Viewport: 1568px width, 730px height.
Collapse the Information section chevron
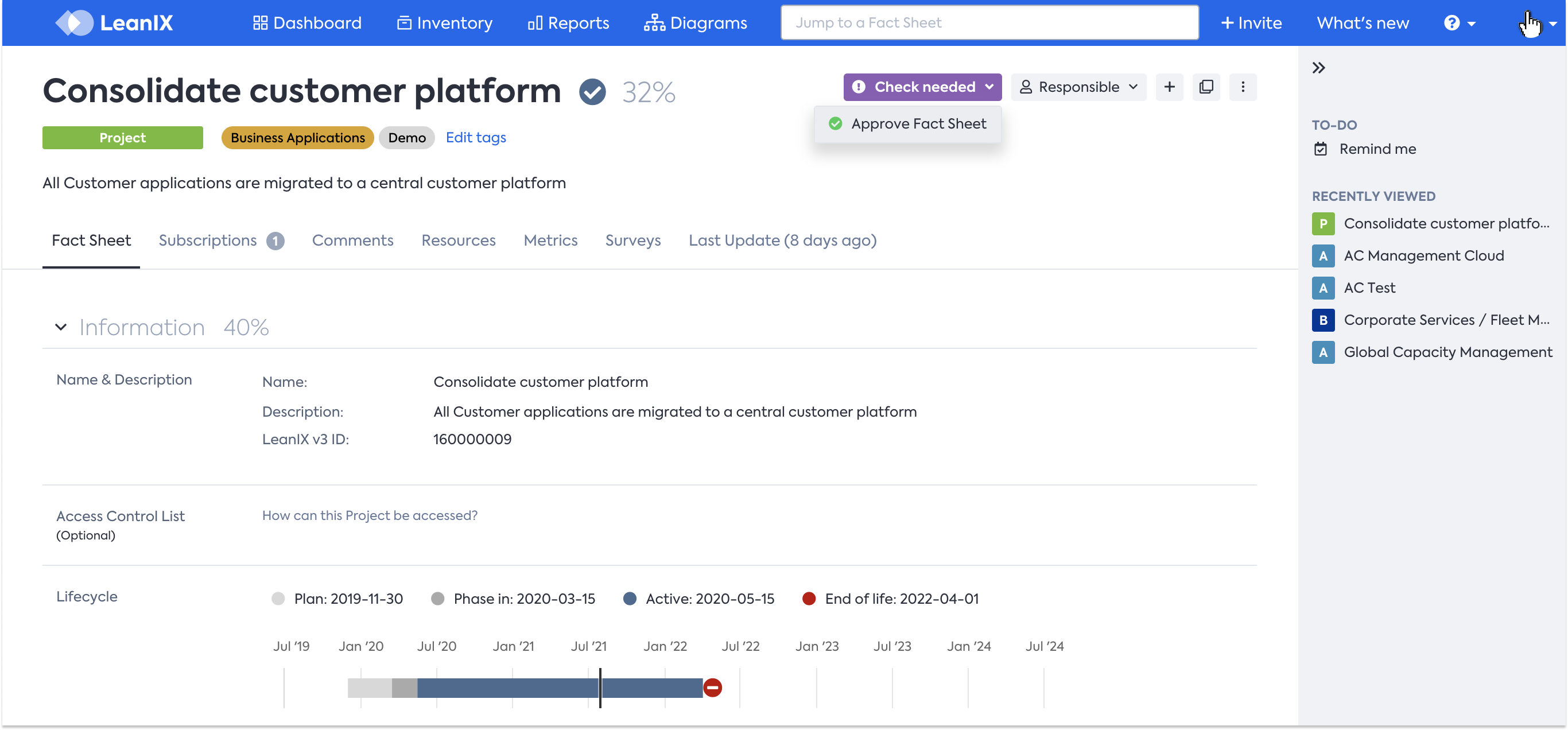pos(61,327)
